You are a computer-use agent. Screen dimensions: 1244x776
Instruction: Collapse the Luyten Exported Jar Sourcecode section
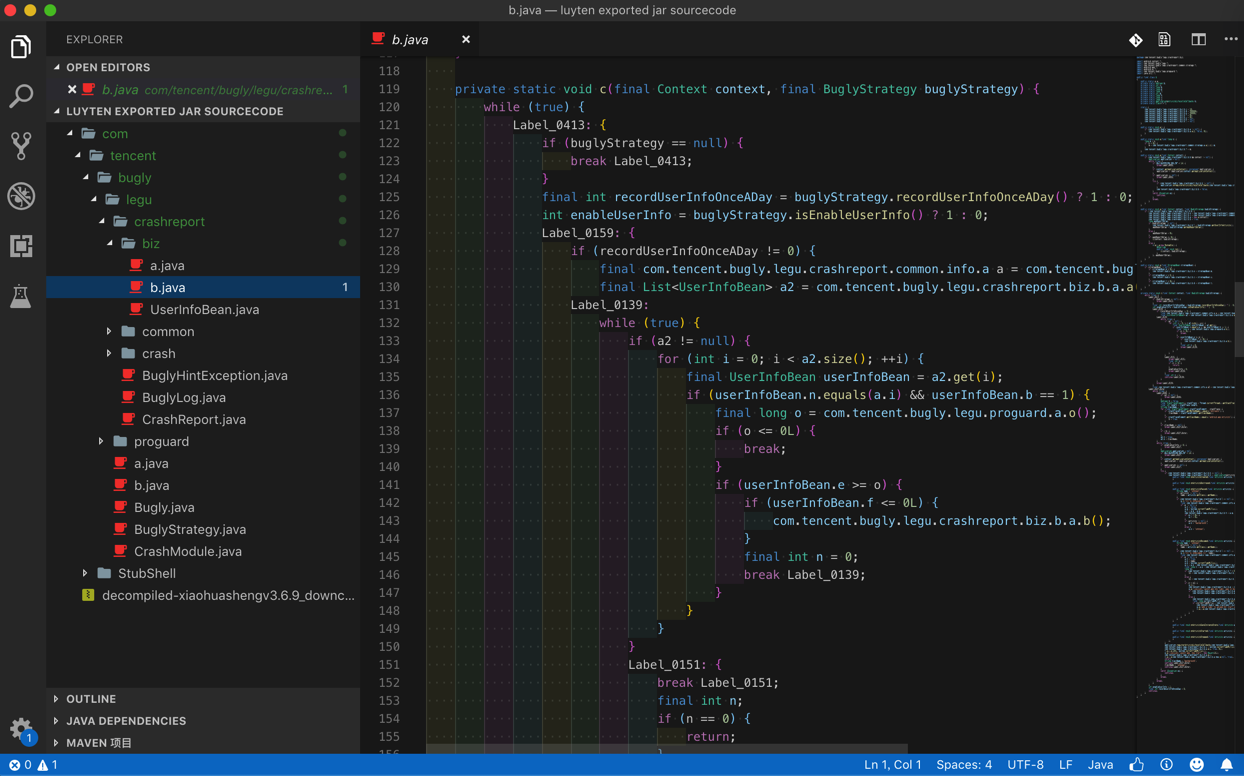[x=57, y=112]
